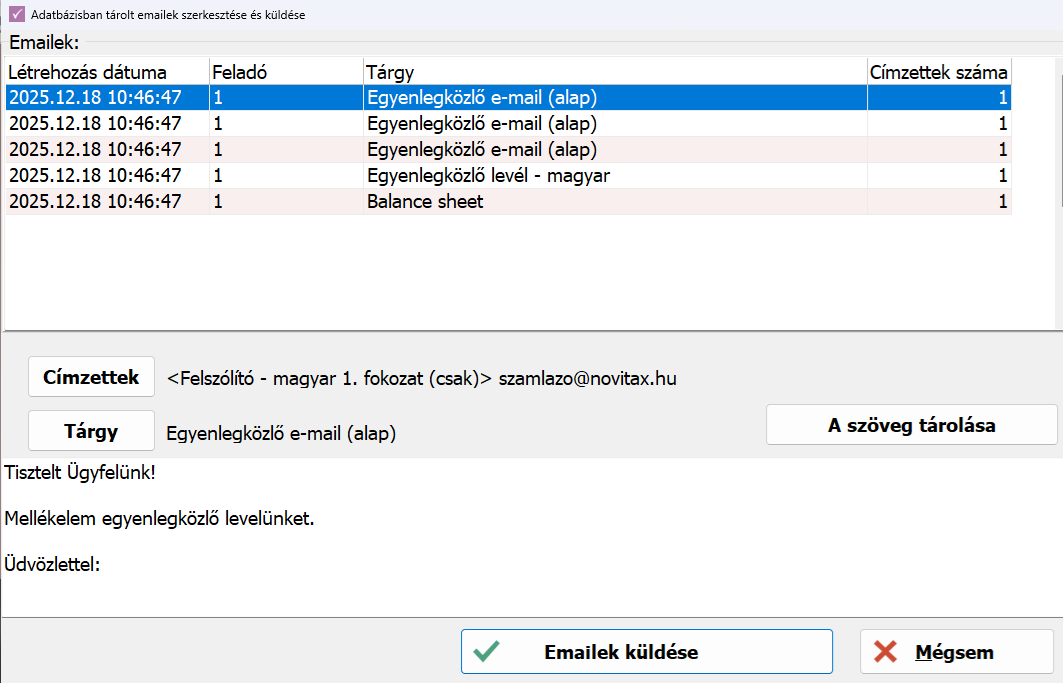This screenshot has height=683, width=1063.
Task: Click the green checkmark send icon
Action: (487, 652)
